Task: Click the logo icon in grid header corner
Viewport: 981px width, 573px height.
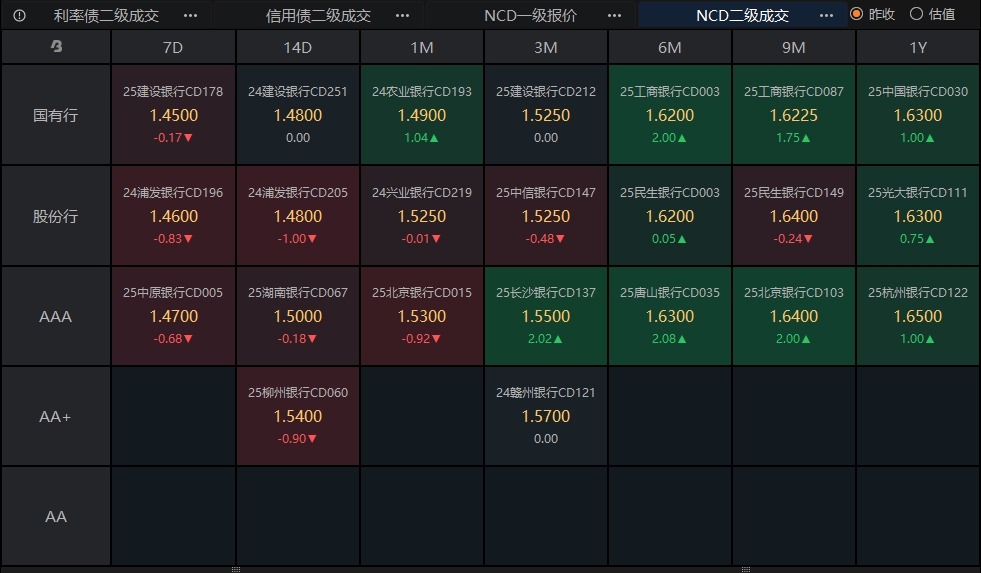Action: [x=56, y=46]
